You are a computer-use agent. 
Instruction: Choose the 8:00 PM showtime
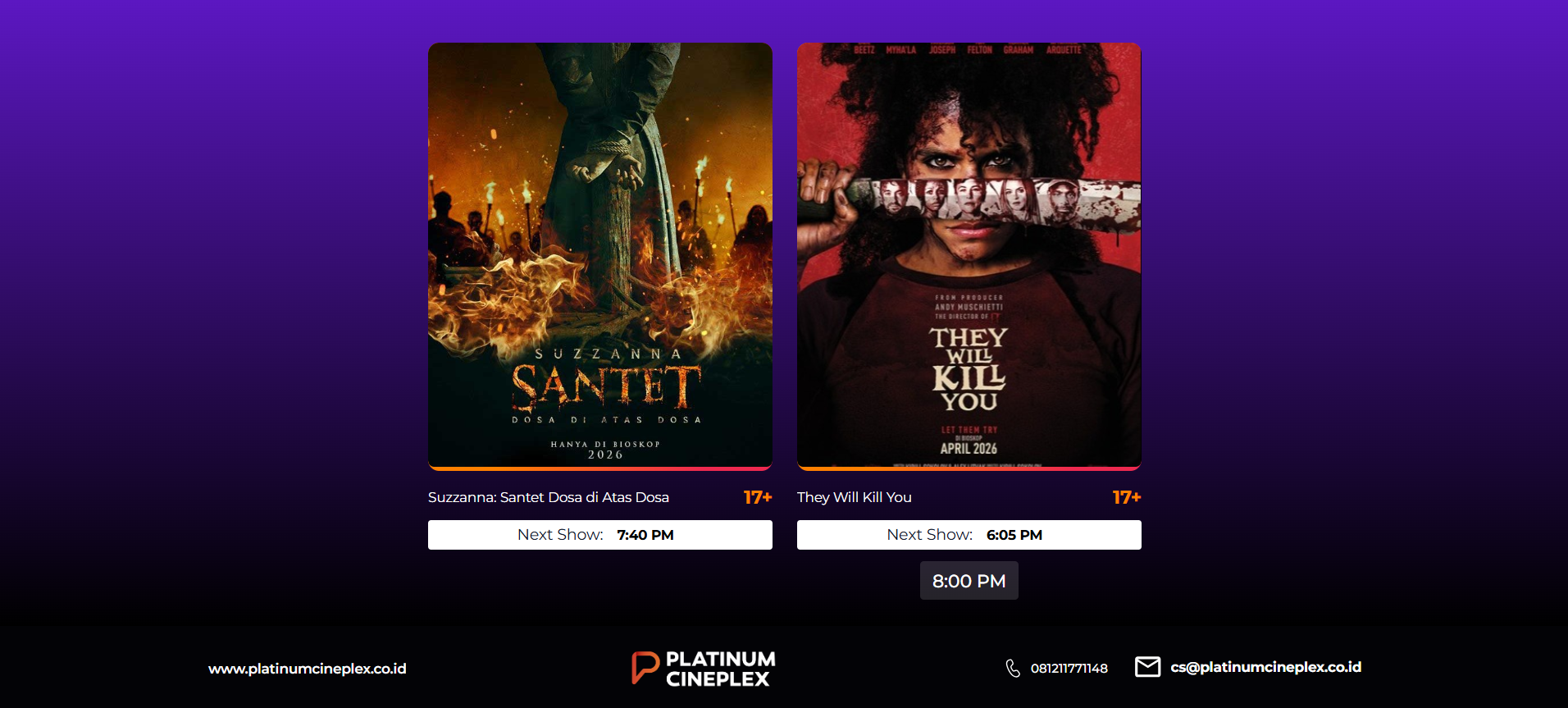(x=969, y=581)
